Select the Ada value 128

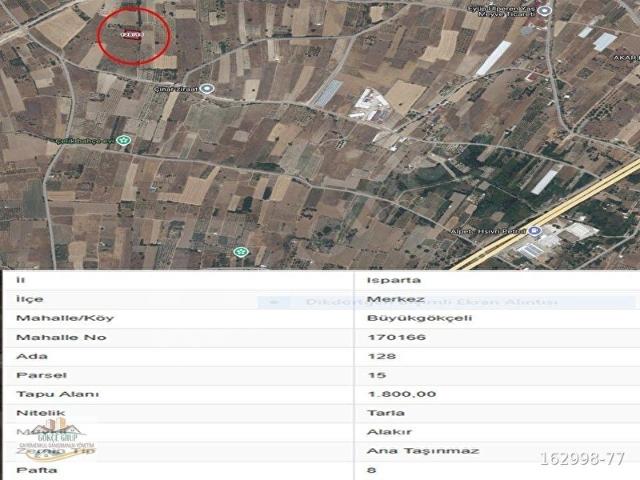tap(382, 356)
